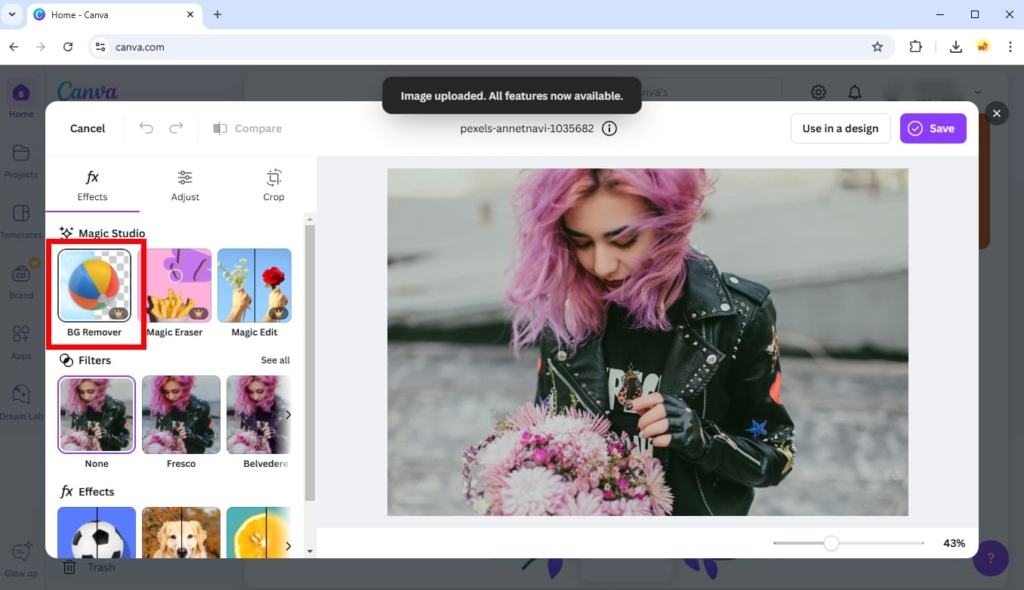See all filters link
The width and height of the screenshot is (1024, 590).
[275, 360]
